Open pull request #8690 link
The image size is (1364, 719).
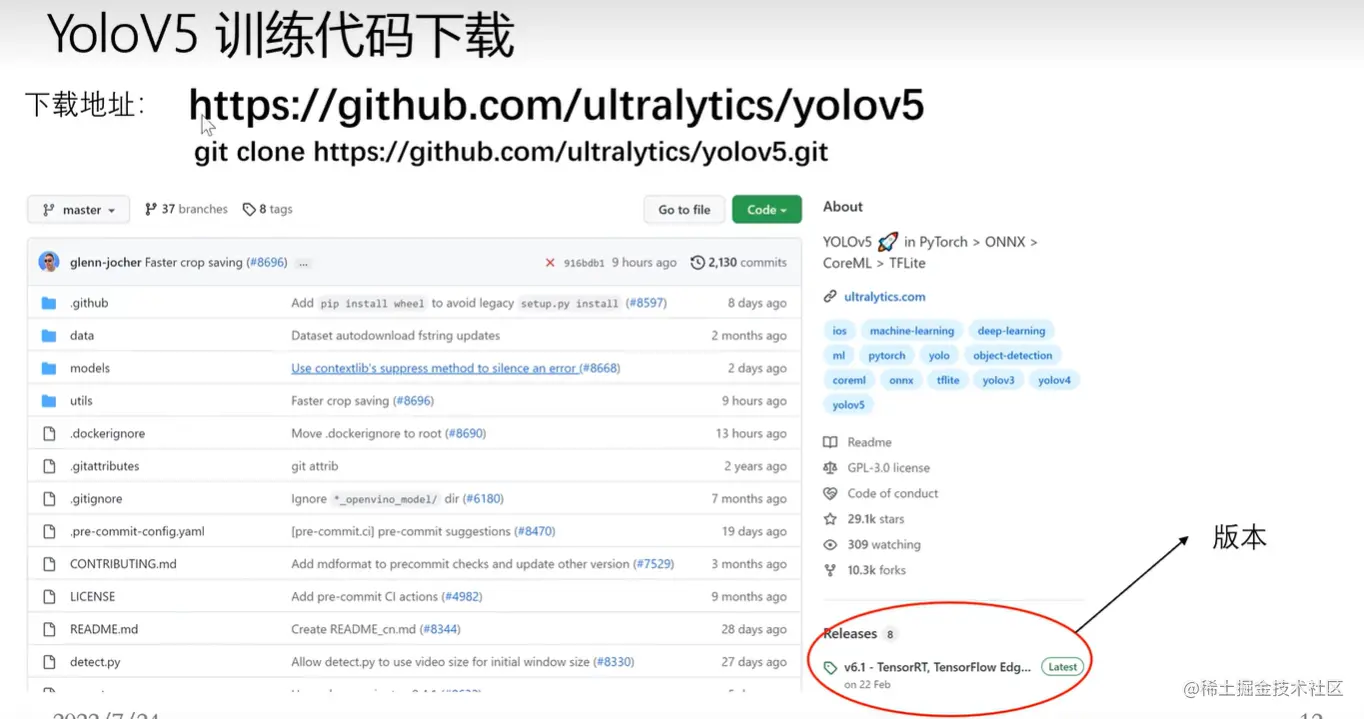tap(465, 434)
